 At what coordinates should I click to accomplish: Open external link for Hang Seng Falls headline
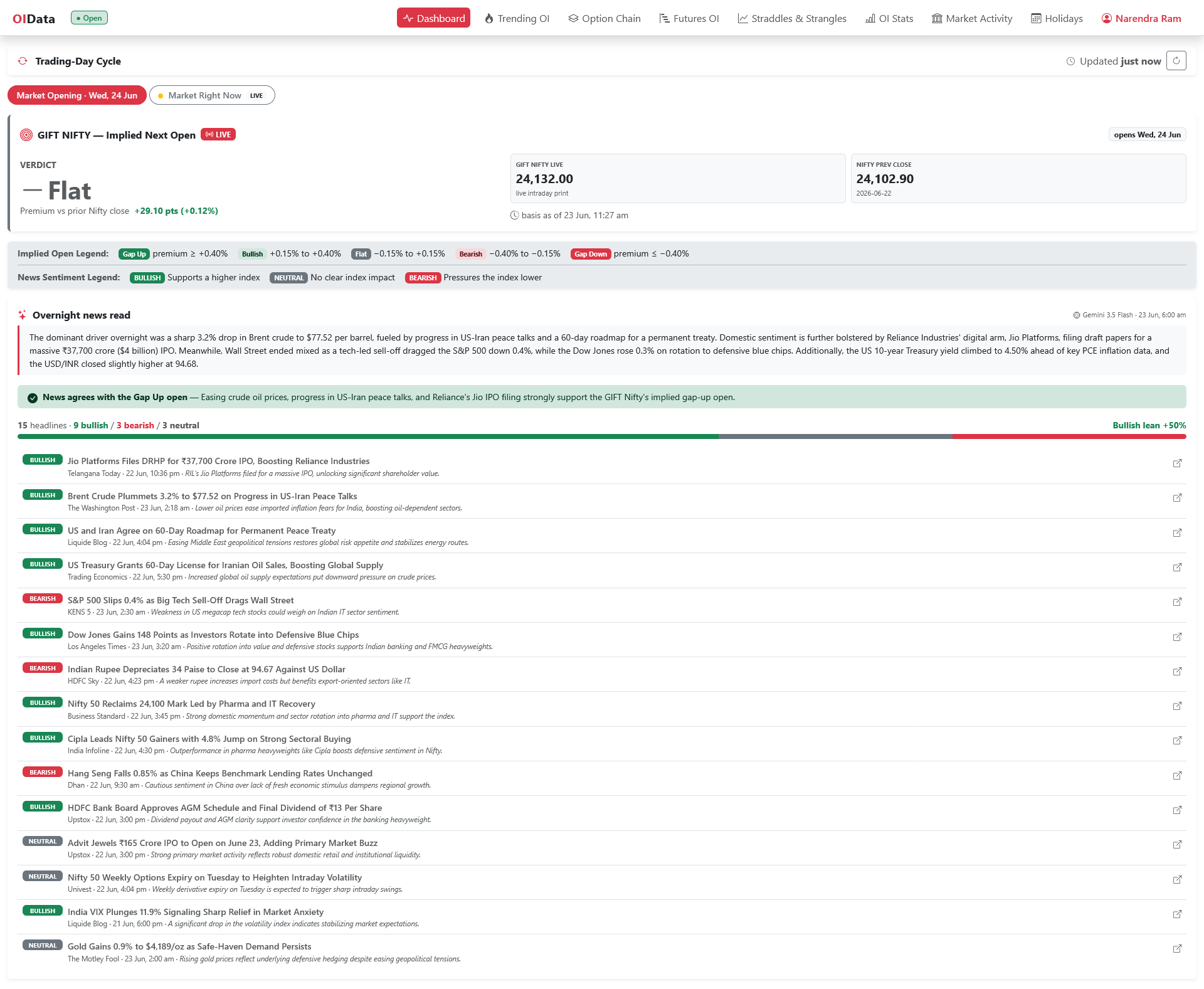click(x=1178, y=776)
